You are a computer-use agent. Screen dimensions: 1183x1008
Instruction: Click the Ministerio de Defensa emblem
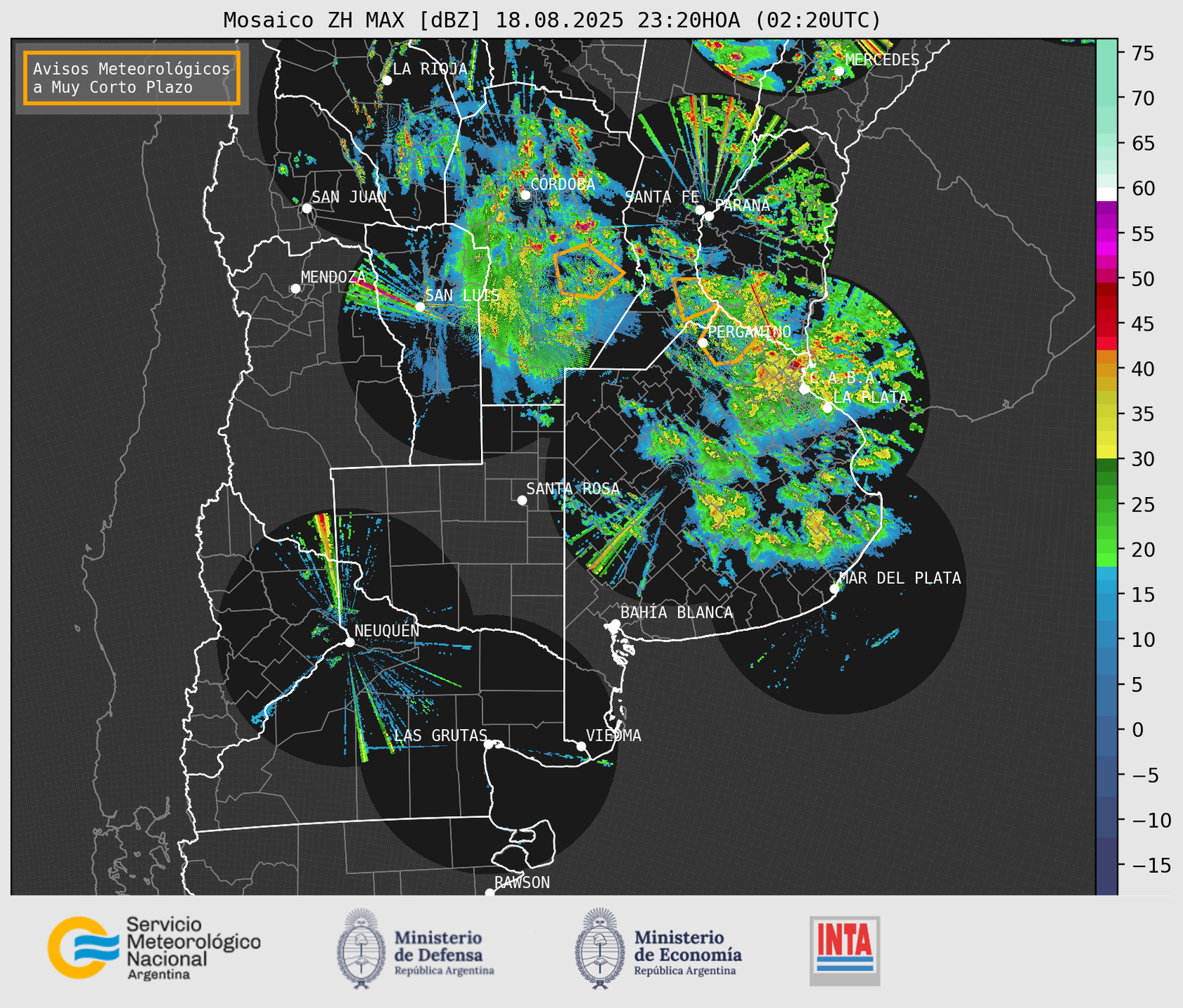click(x=360, y=948)
